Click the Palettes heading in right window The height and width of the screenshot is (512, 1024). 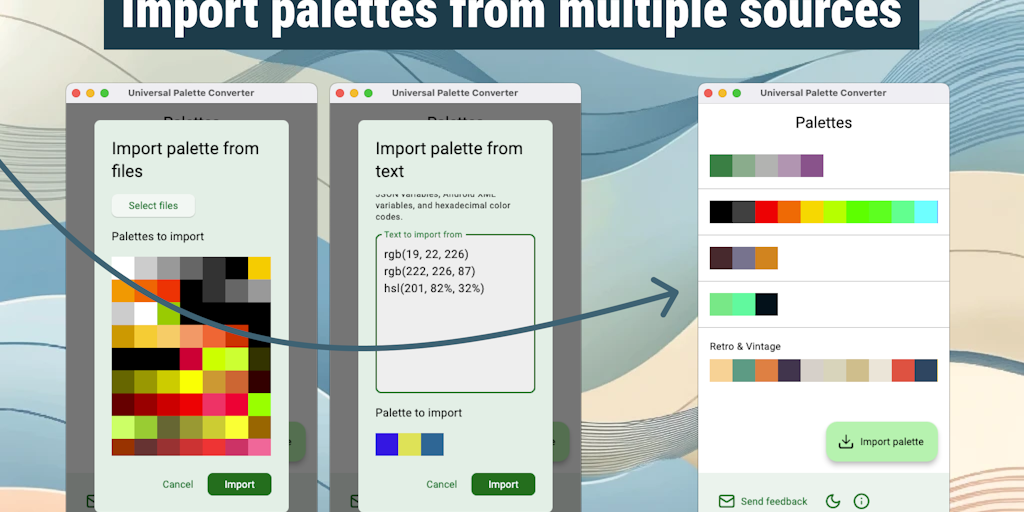tap(824, 123)
